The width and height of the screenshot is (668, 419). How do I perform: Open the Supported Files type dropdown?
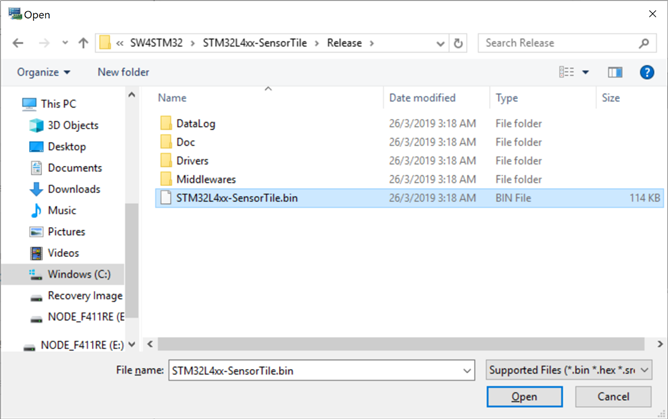[x=569, y=370]
